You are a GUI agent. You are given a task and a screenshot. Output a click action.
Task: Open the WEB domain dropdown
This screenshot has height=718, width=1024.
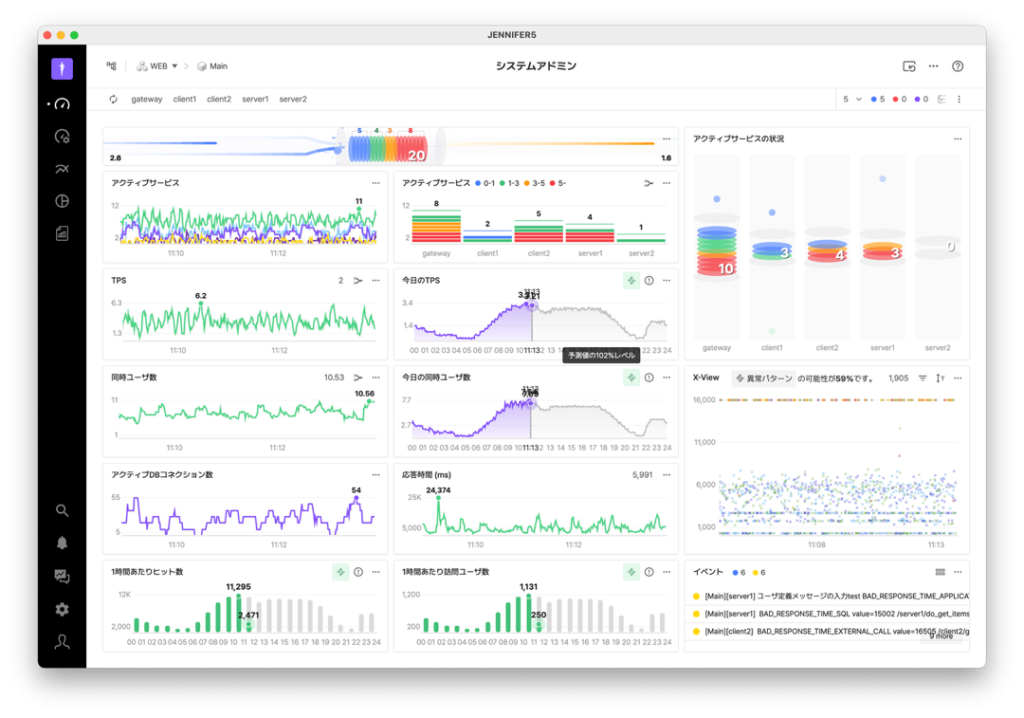point(157,66)
